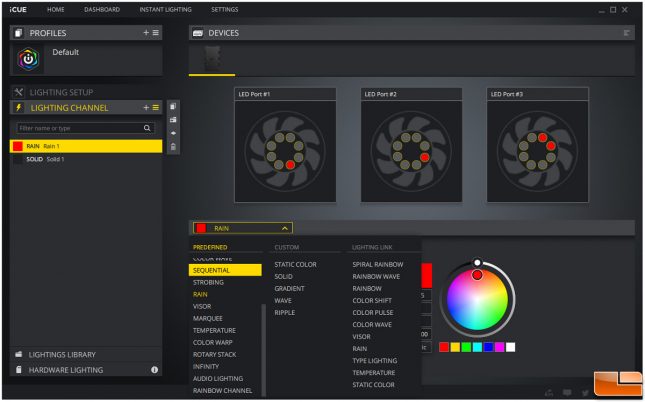Select the Rain 1 effect row

(x=86, y=146)
